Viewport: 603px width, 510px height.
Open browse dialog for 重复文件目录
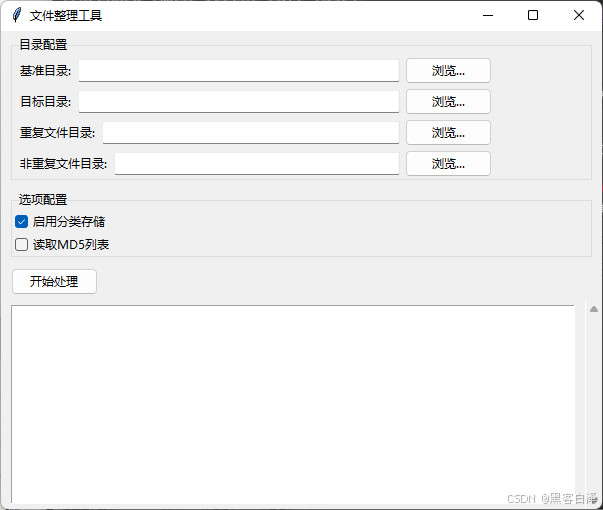(448, 133)
